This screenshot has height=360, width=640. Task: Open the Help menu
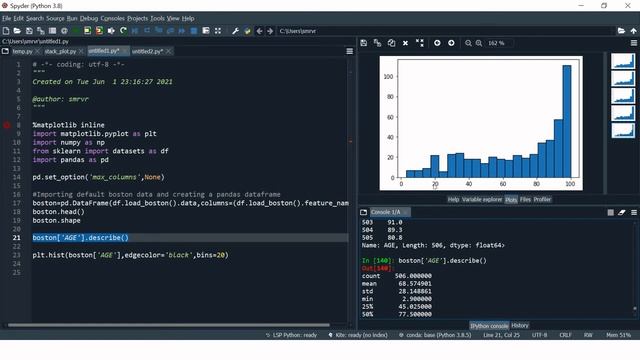pos(188,18)
